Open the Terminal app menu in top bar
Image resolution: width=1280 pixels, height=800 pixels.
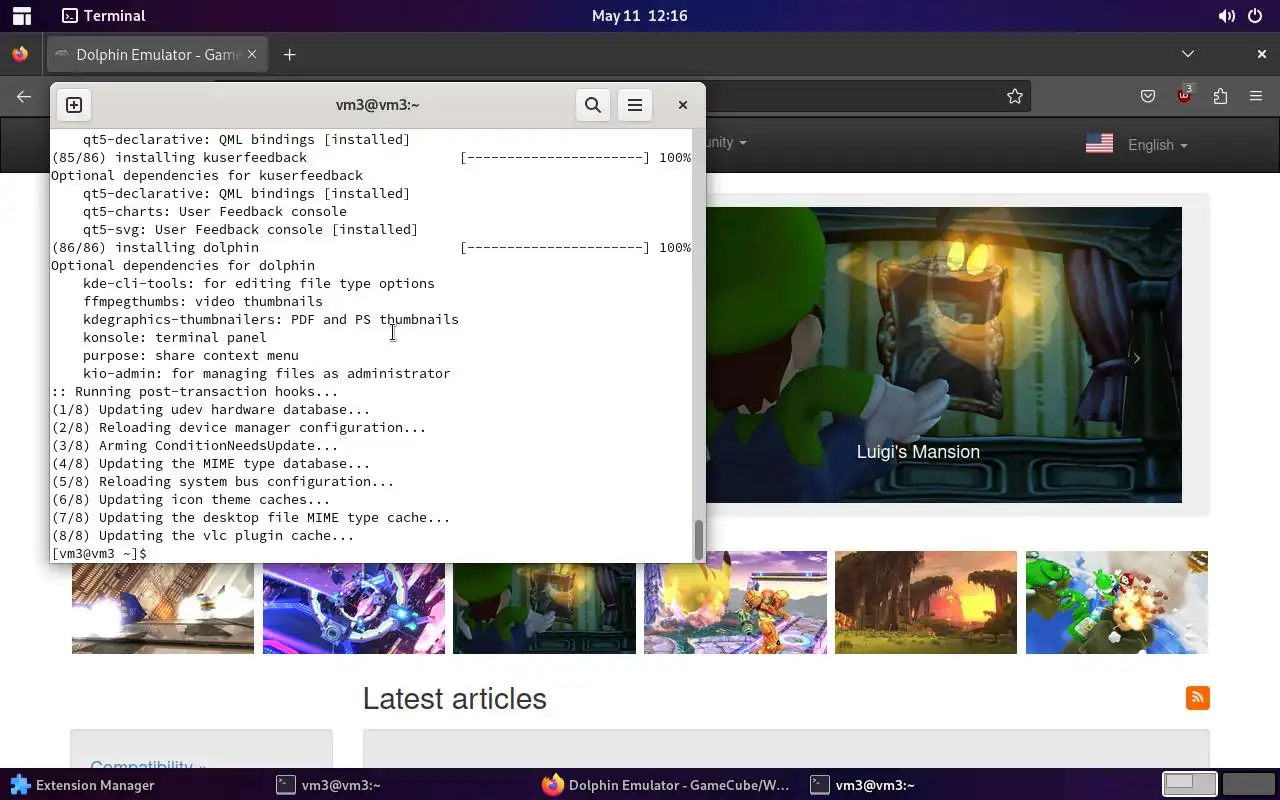[104, 16]
